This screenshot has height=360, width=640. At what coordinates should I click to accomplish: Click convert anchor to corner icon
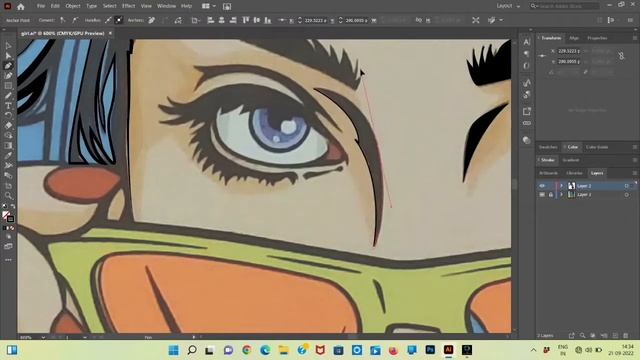coord(62,20)
